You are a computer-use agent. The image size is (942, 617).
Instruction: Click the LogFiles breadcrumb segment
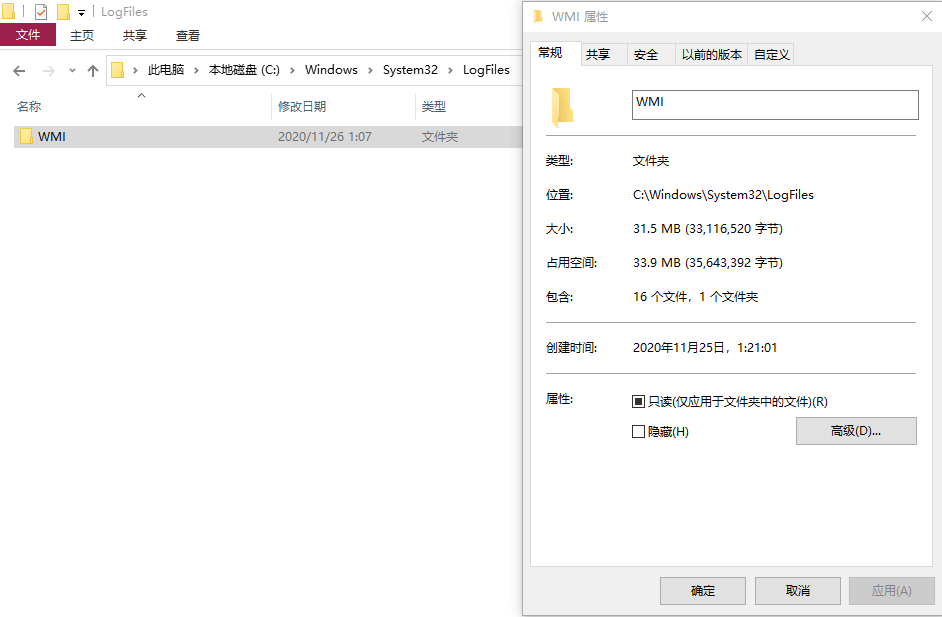coord(486,70)
